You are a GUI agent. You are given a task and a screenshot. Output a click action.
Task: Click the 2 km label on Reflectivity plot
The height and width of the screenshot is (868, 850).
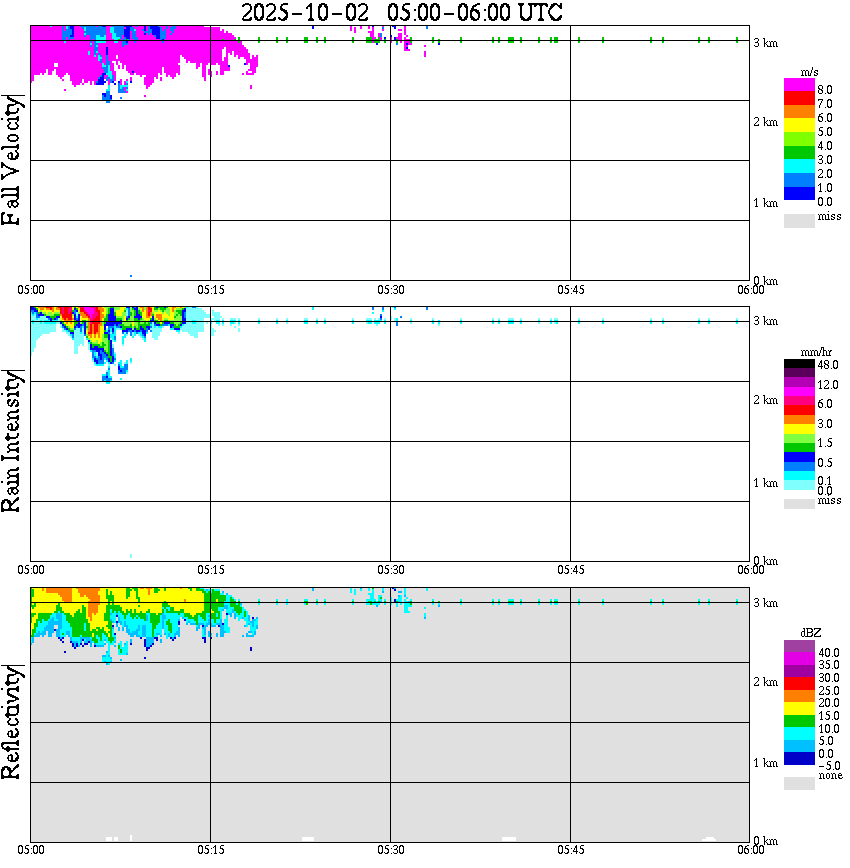[765, 681]
